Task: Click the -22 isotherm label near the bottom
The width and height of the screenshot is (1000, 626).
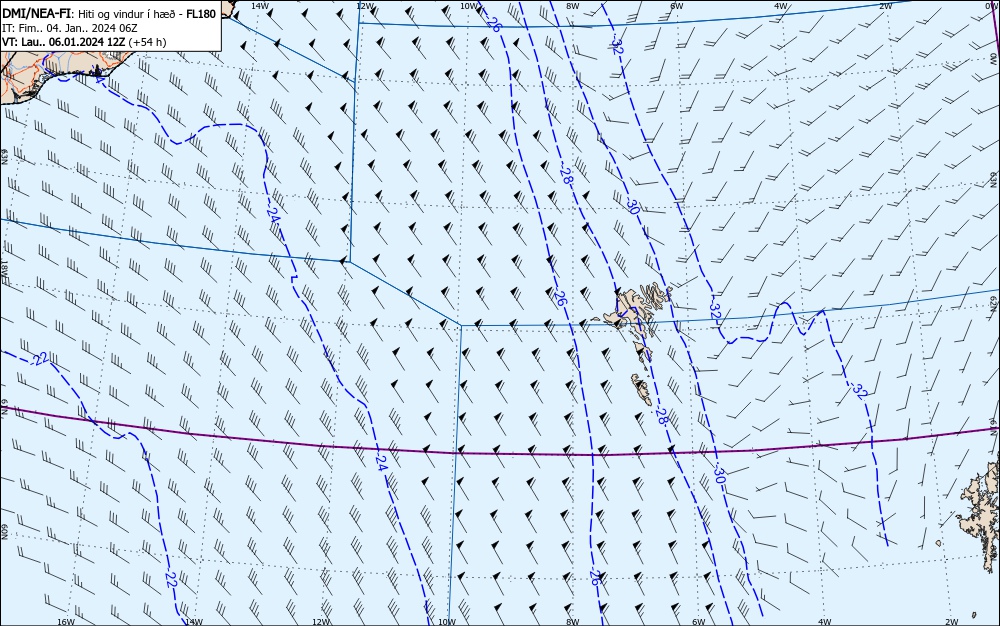Action: click(171, 579)
